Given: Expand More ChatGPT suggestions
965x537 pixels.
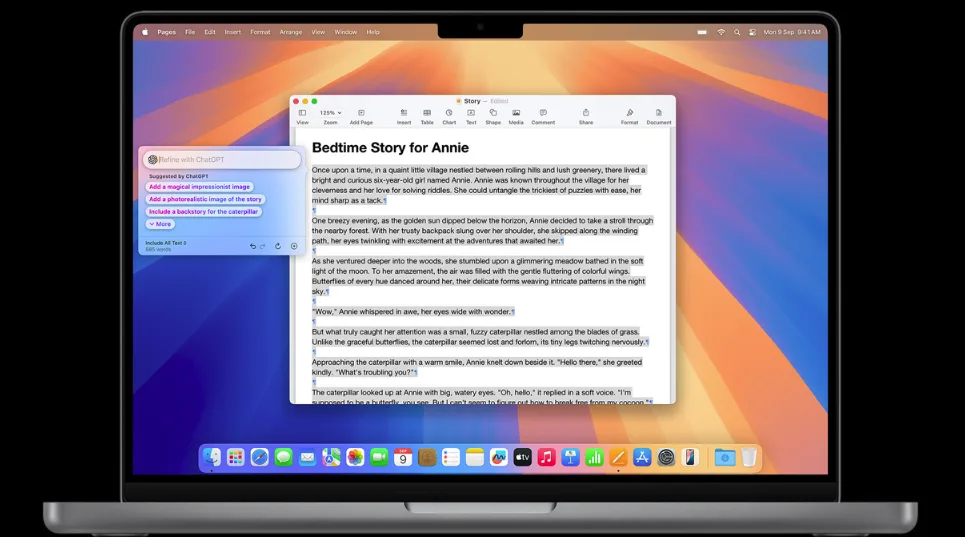Looking at the screenshot, I should [160, 224].
